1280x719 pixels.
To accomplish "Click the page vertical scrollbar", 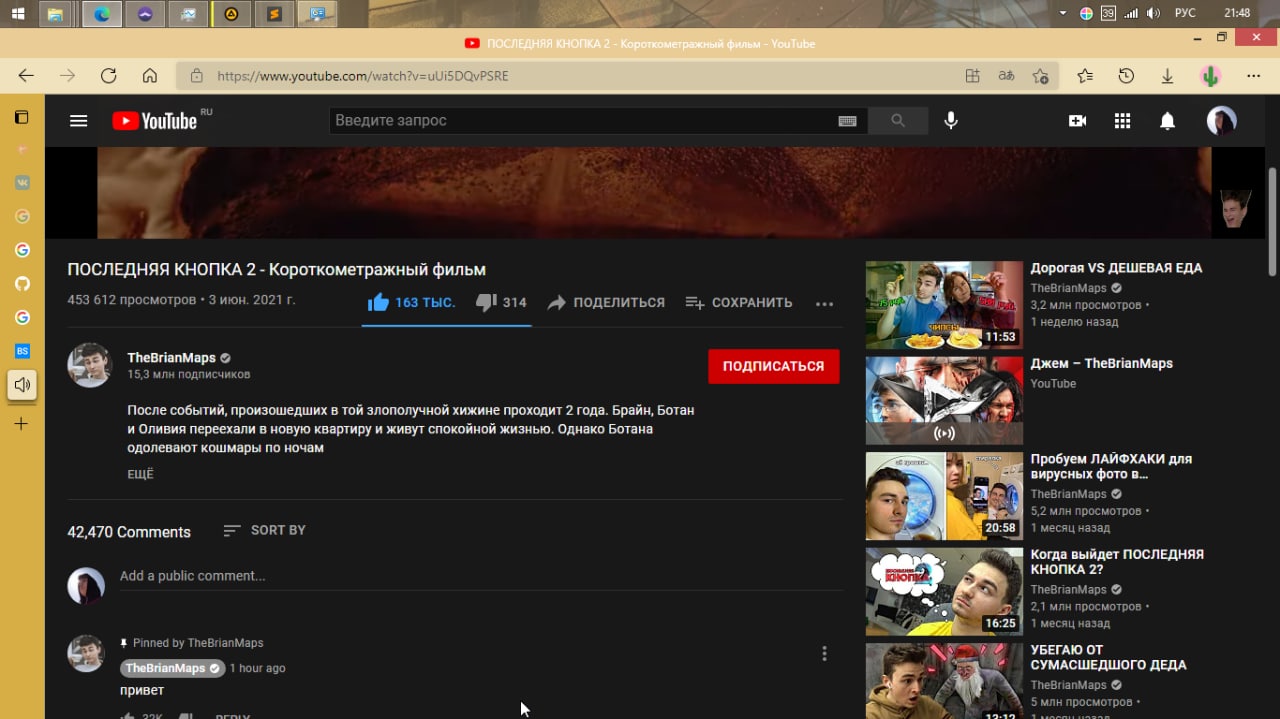I will coord(1272,220).
